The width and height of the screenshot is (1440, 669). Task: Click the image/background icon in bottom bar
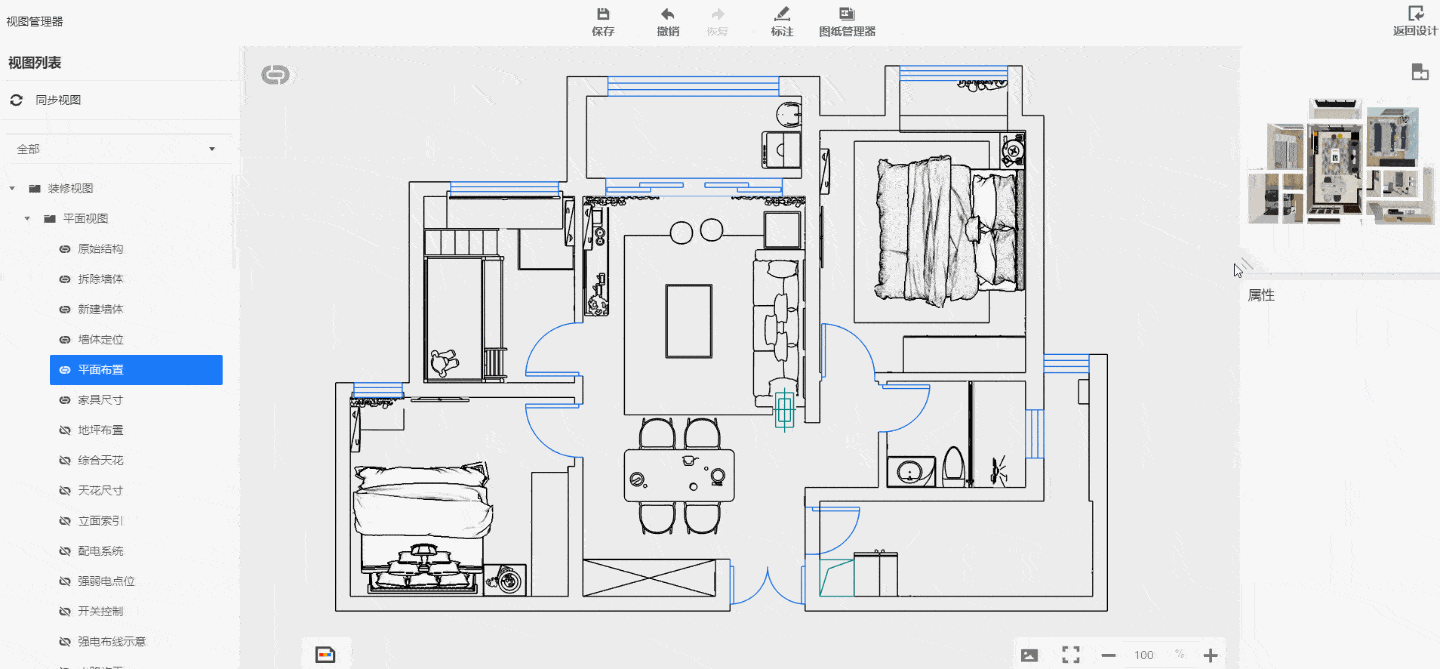(1029, 655)
